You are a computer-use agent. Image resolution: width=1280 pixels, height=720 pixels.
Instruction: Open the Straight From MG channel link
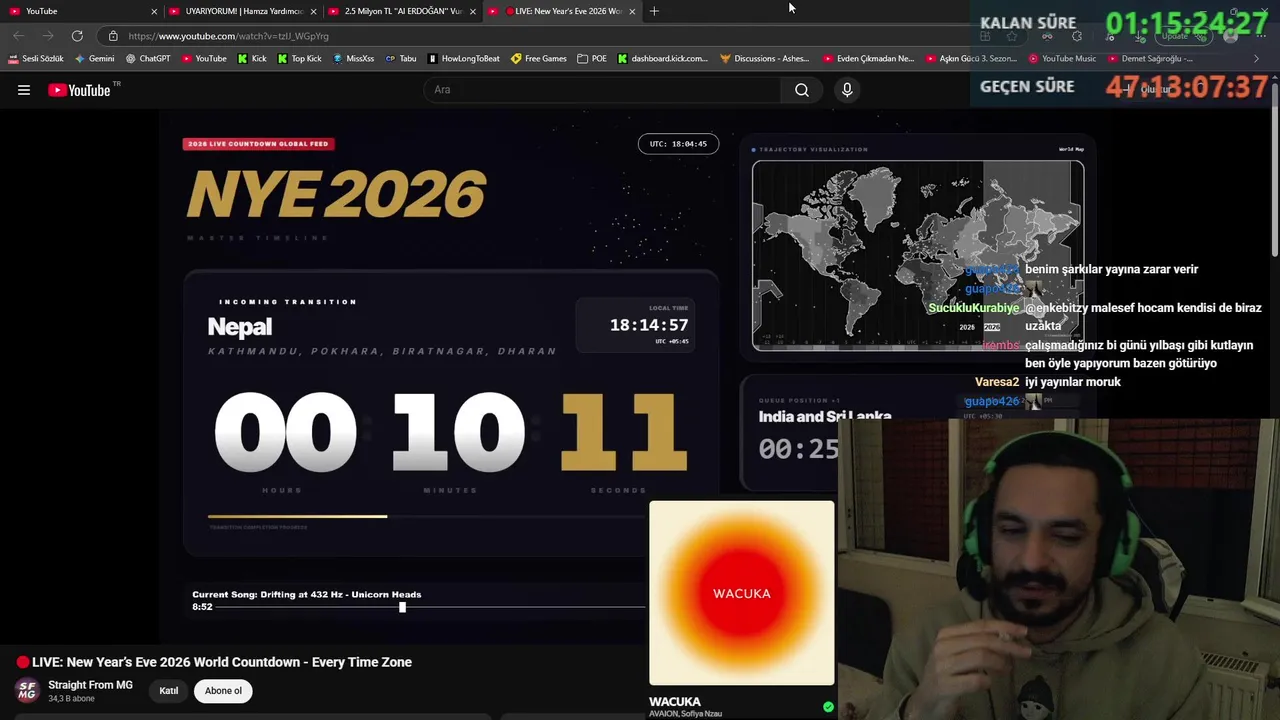click(90, 685)
